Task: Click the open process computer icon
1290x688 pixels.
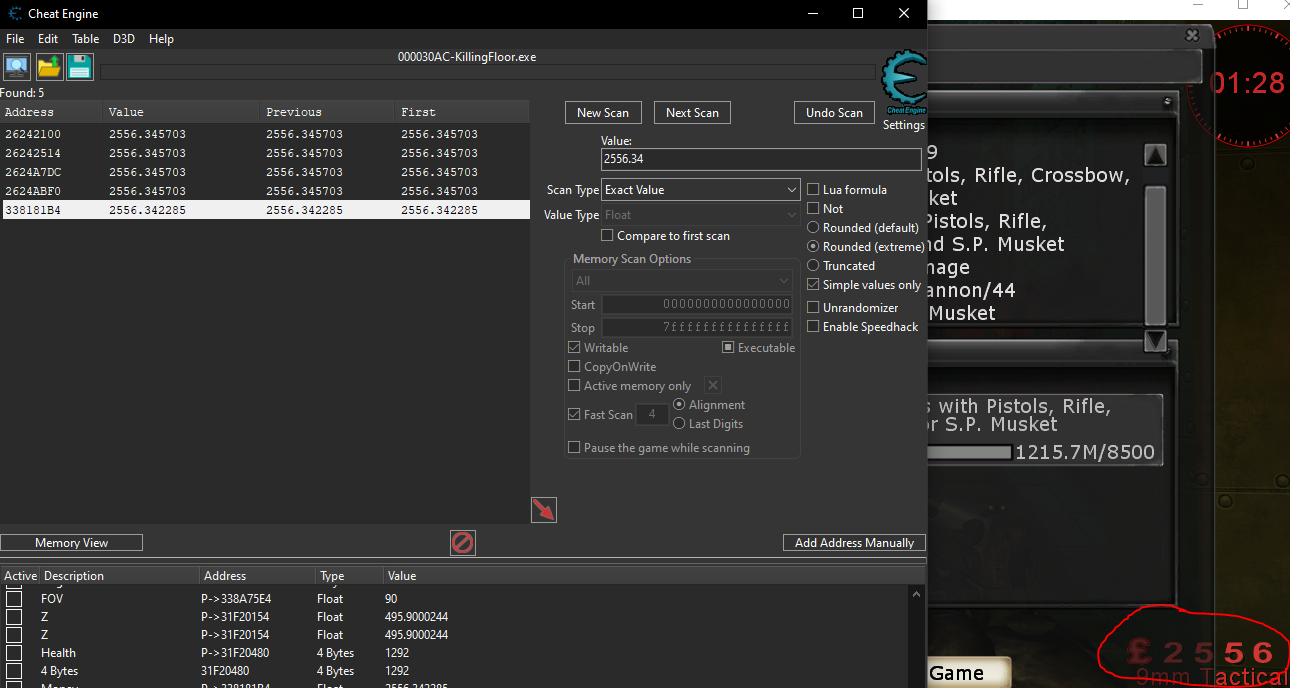Action: tap(17, 67)
